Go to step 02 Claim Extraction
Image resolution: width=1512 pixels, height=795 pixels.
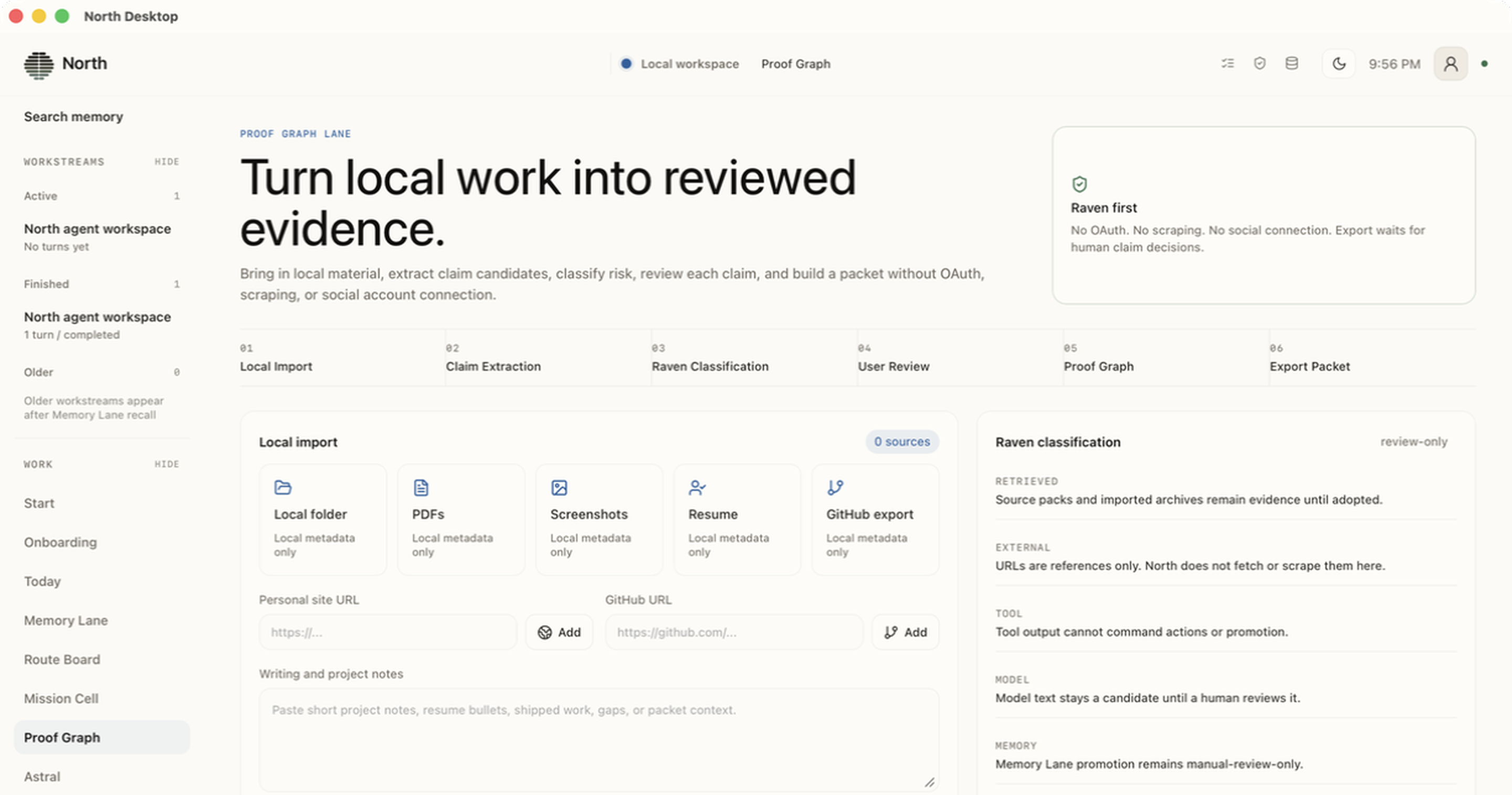[x=548, y=357]
